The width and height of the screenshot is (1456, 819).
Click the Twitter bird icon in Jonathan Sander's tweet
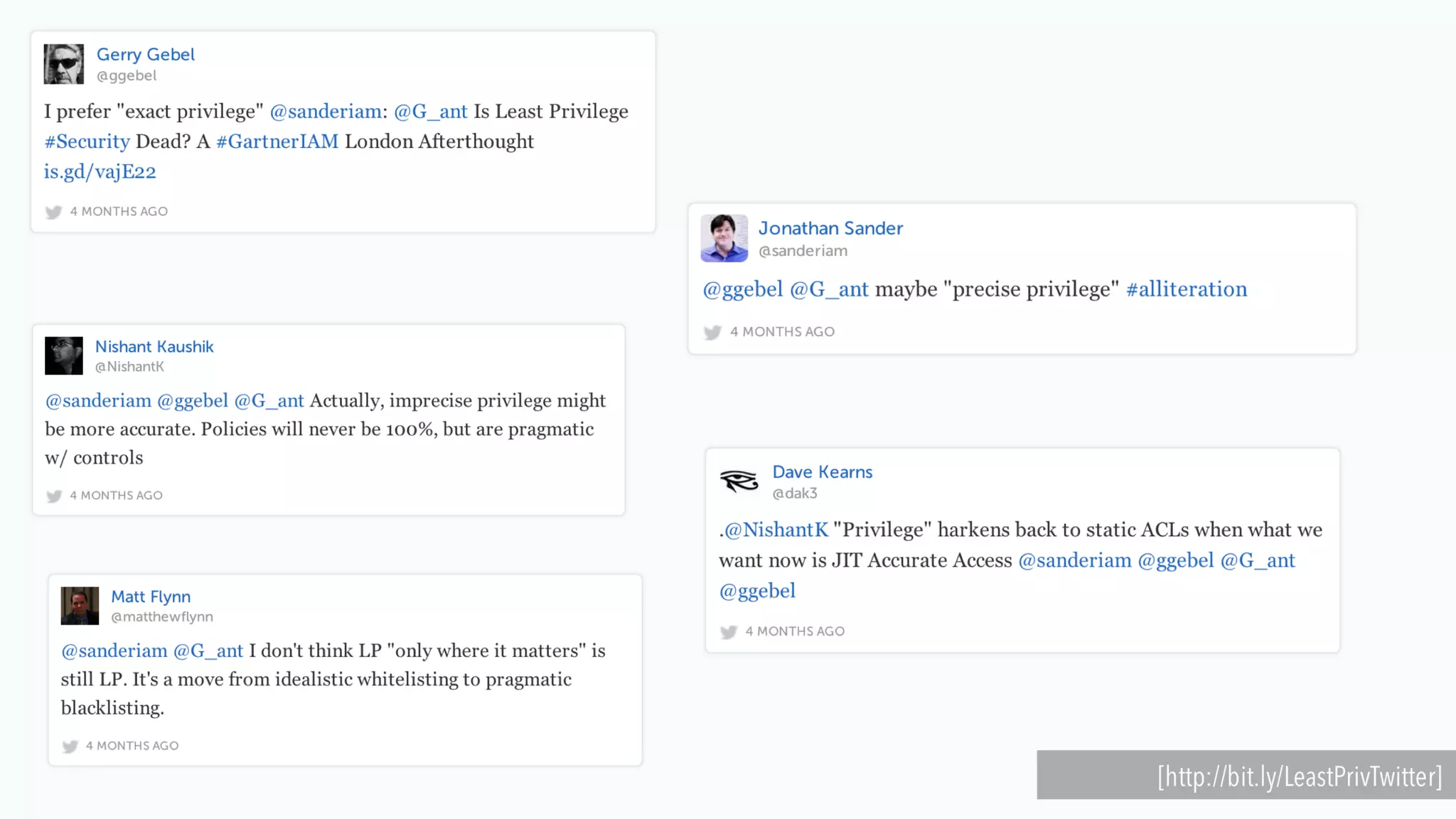[712, 332]
